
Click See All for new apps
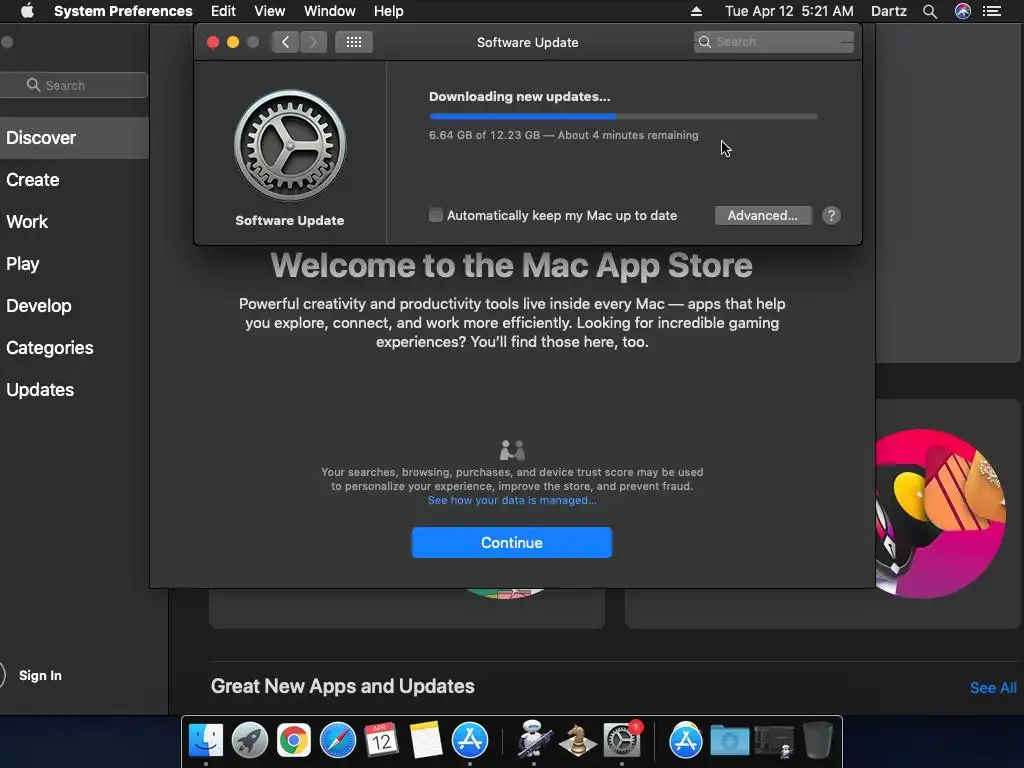993,688
